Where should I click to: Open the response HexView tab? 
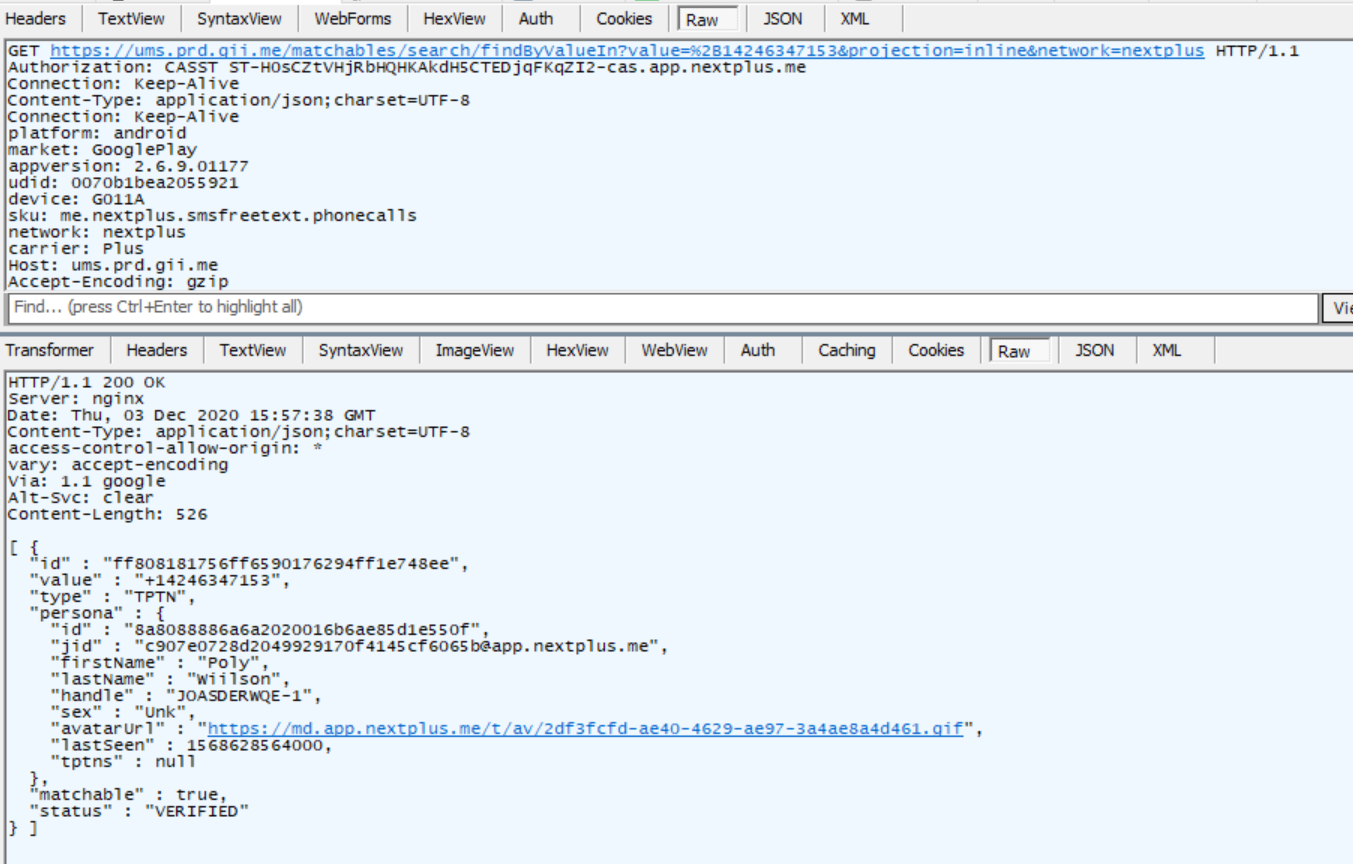tap(577, 350)
